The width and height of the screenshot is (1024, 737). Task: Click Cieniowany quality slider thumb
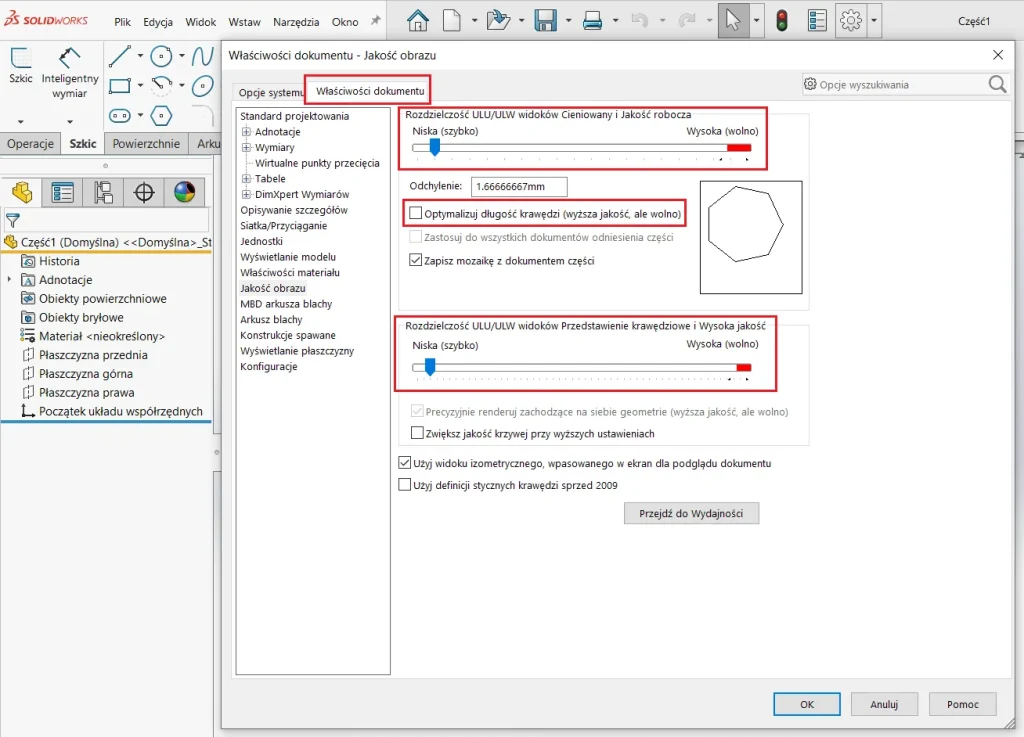tap(434, 148)
